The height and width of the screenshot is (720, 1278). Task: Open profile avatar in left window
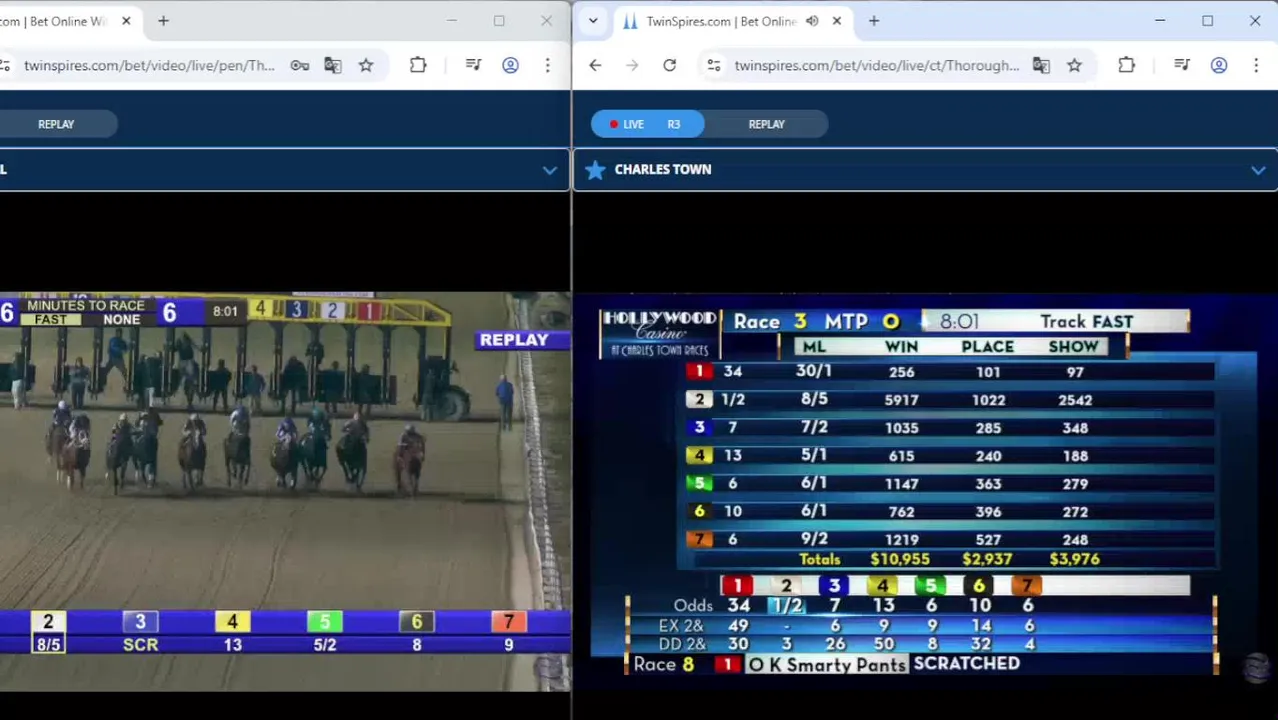pos(510,65)
